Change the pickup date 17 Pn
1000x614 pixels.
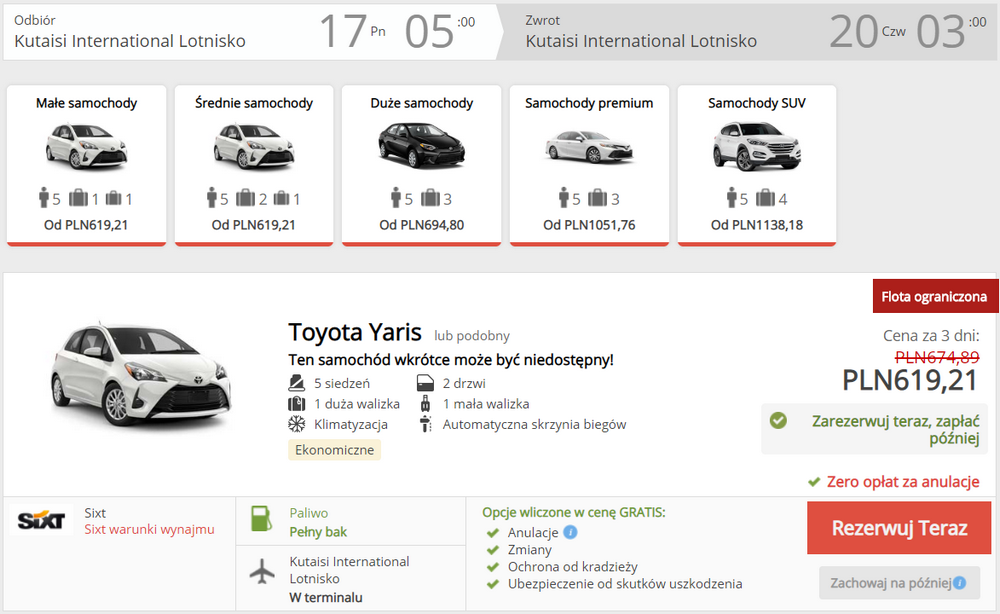coord(353,31)
